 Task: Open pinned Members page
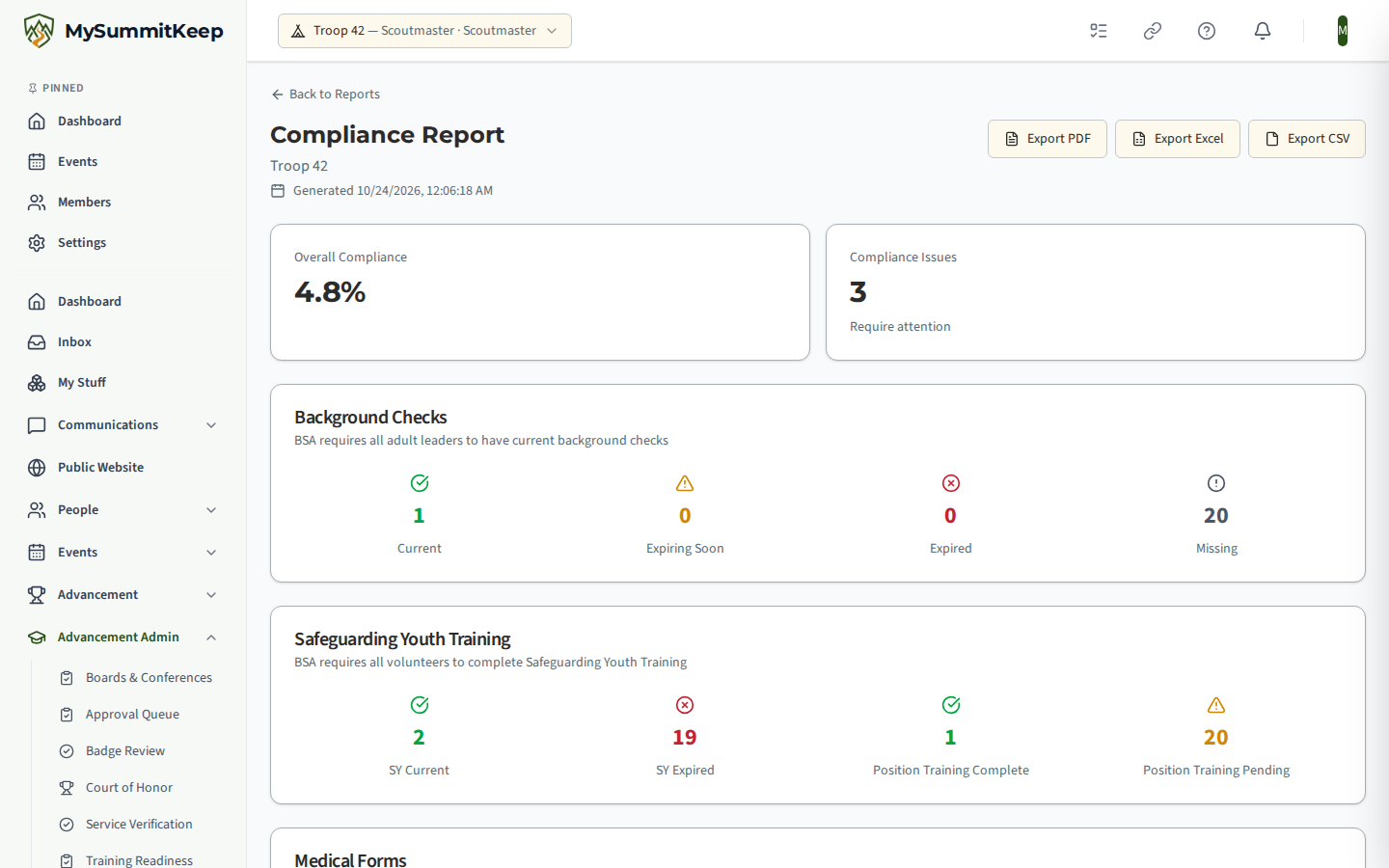click(x=123, y=202)
